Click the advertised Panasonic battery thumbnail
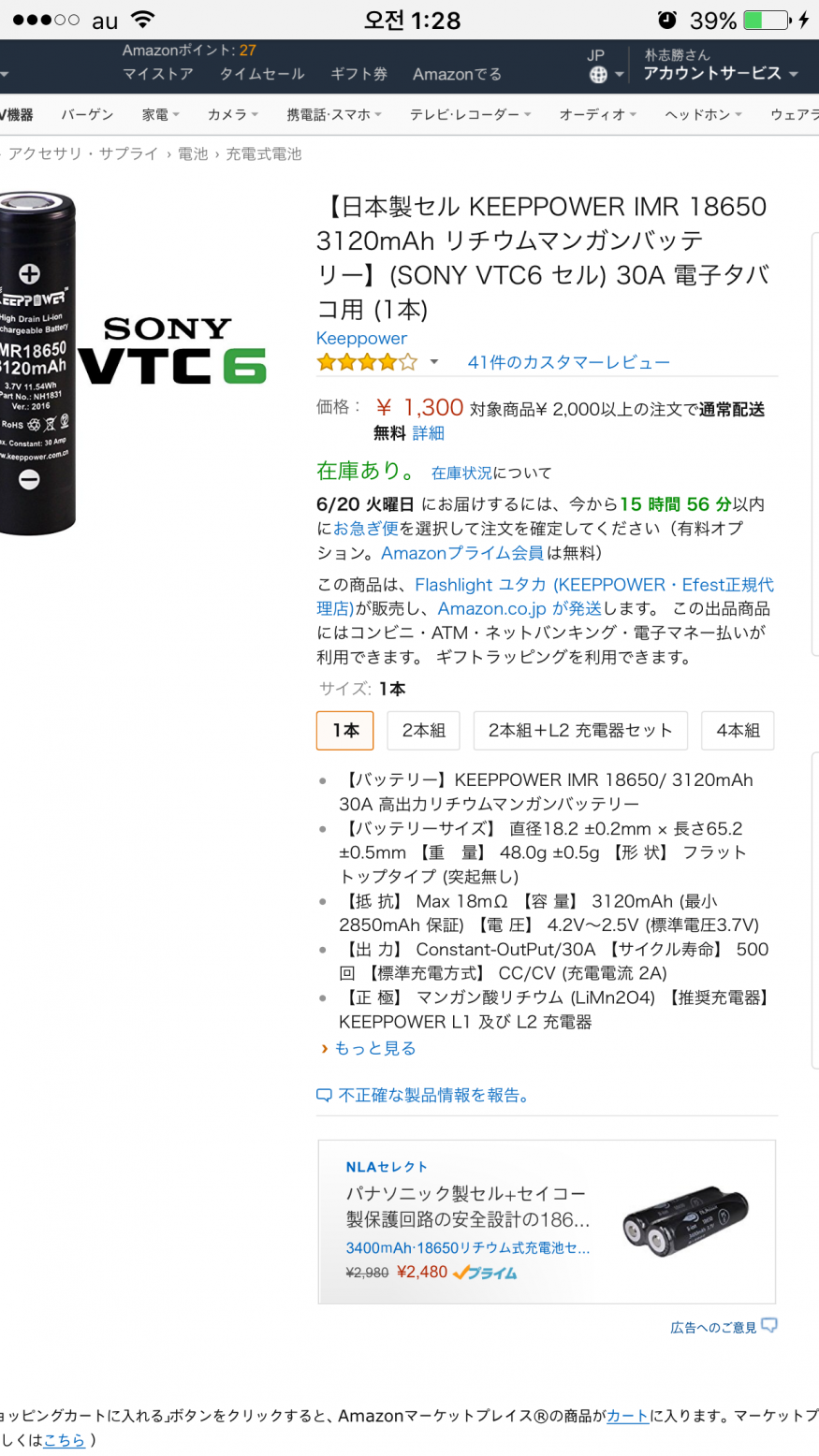Viewport: 819px width, 1456px height. click(686, 1220)
